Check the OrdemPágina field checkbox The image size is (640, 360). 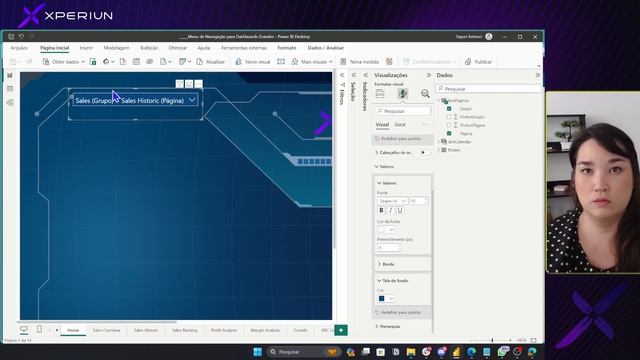click(x=449, y=125)
